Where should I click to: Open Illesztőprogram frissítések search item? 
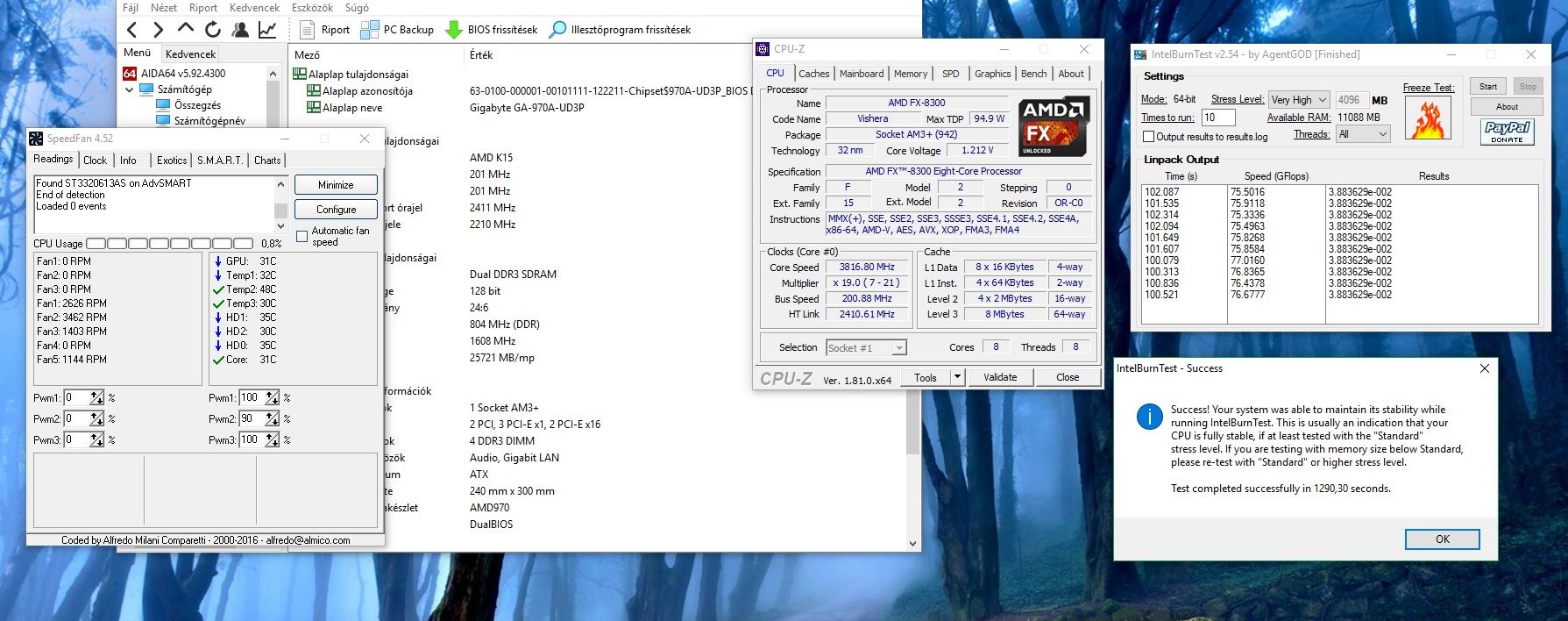click(x=620, y=30)
